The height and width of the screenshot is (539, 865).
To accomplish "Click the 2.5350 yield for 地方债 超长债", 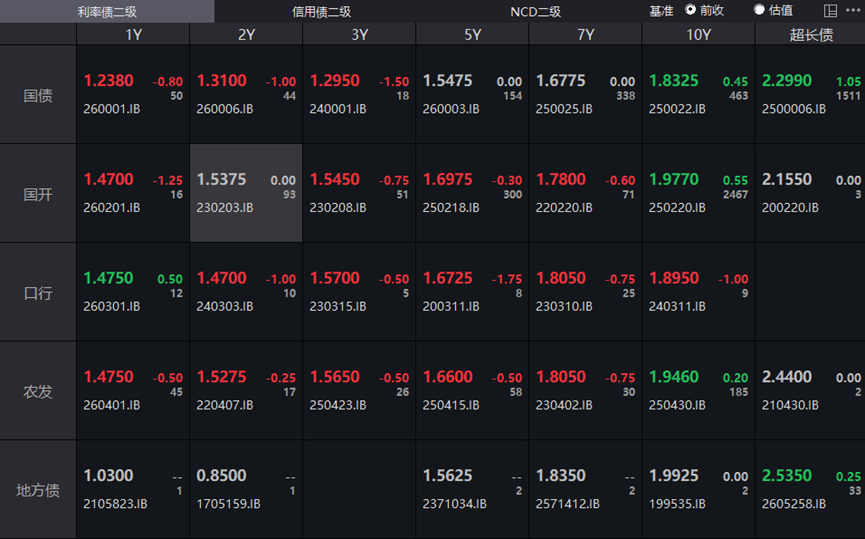I will [x=787, y=476].
